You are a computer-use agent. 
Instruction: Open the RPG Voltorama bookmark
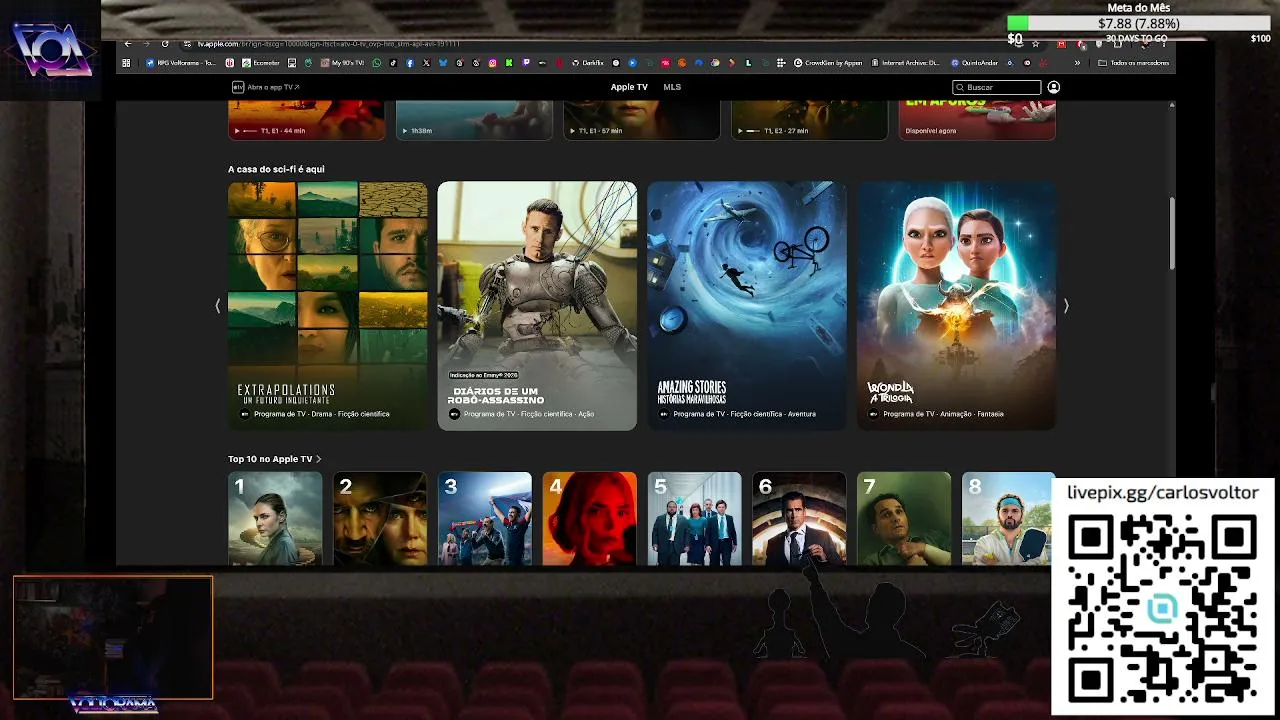click(181, 63)
